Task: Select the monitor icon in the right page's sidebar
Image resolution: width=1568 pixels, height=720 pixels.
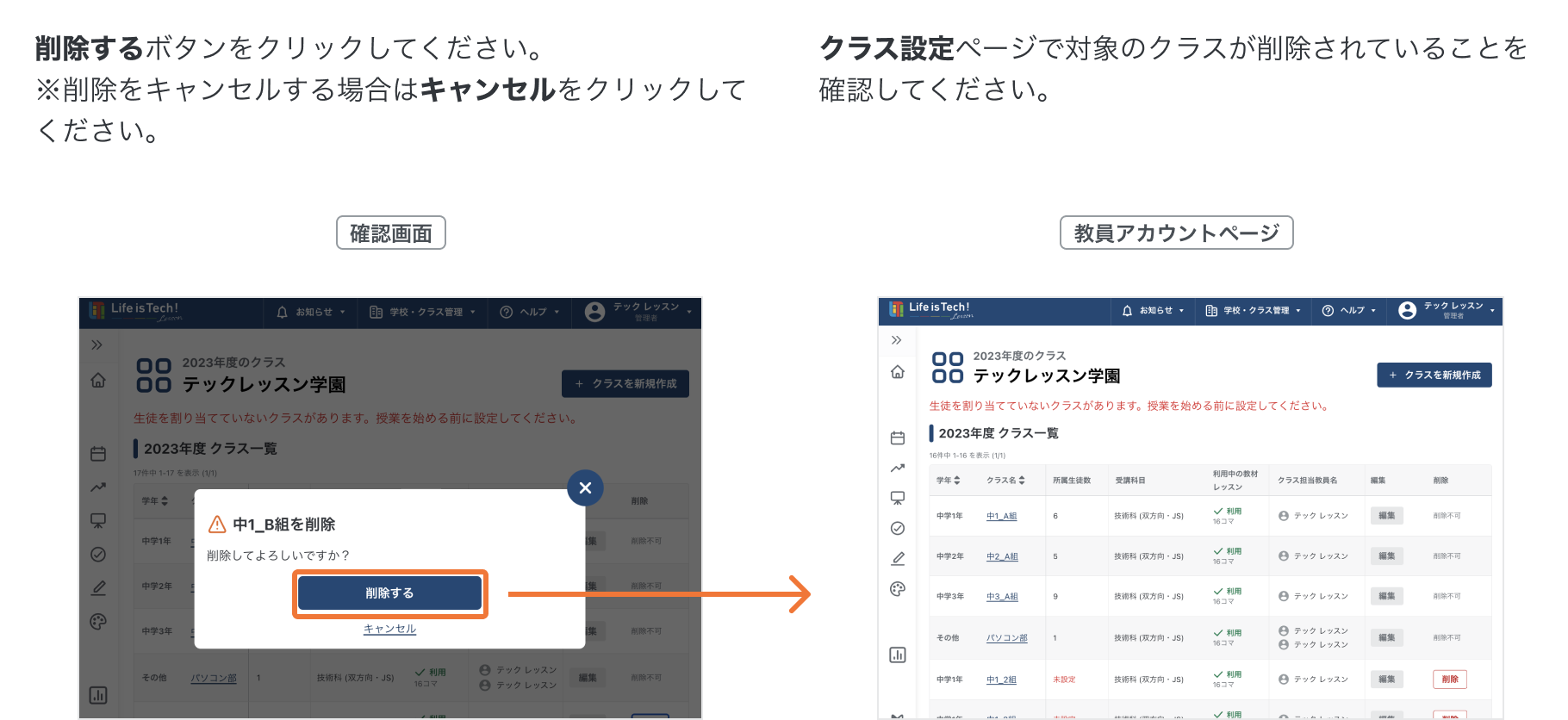Action: (x=898, y=498)
